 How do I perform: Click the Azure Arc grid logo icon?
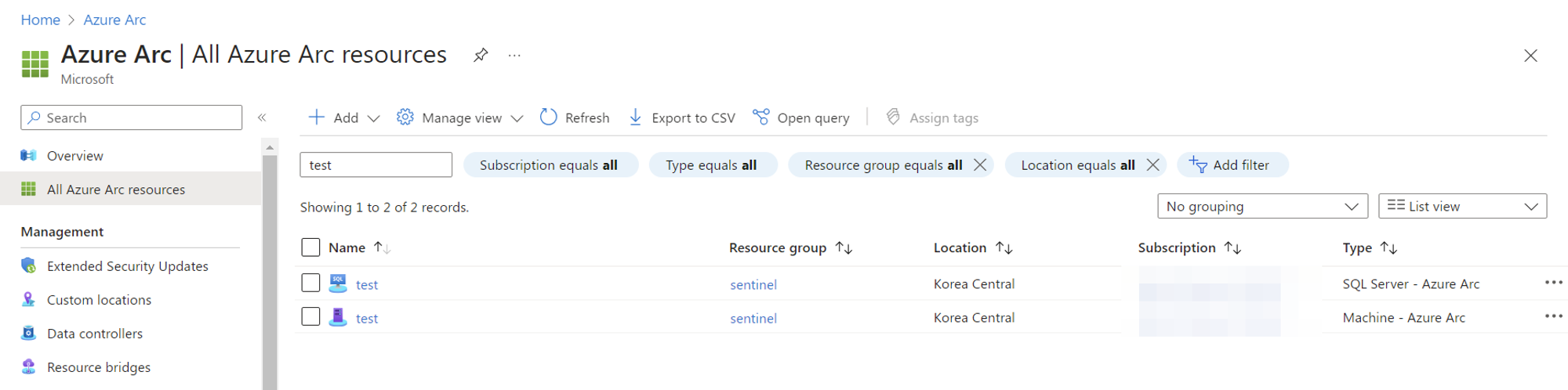(x=34, y=63)
